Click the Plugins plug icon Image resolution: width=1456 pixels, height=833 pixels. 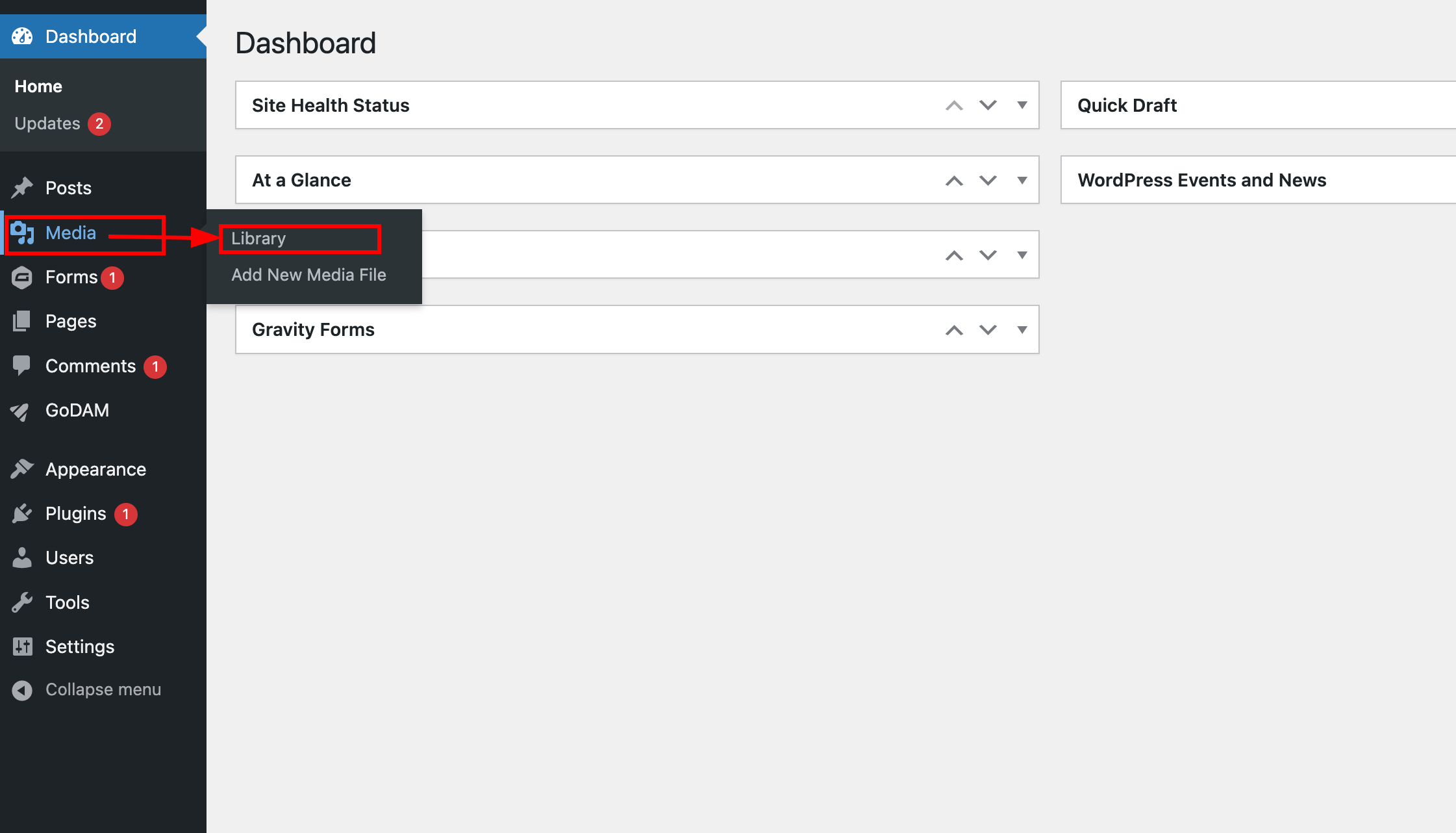(x=22, y=513)
